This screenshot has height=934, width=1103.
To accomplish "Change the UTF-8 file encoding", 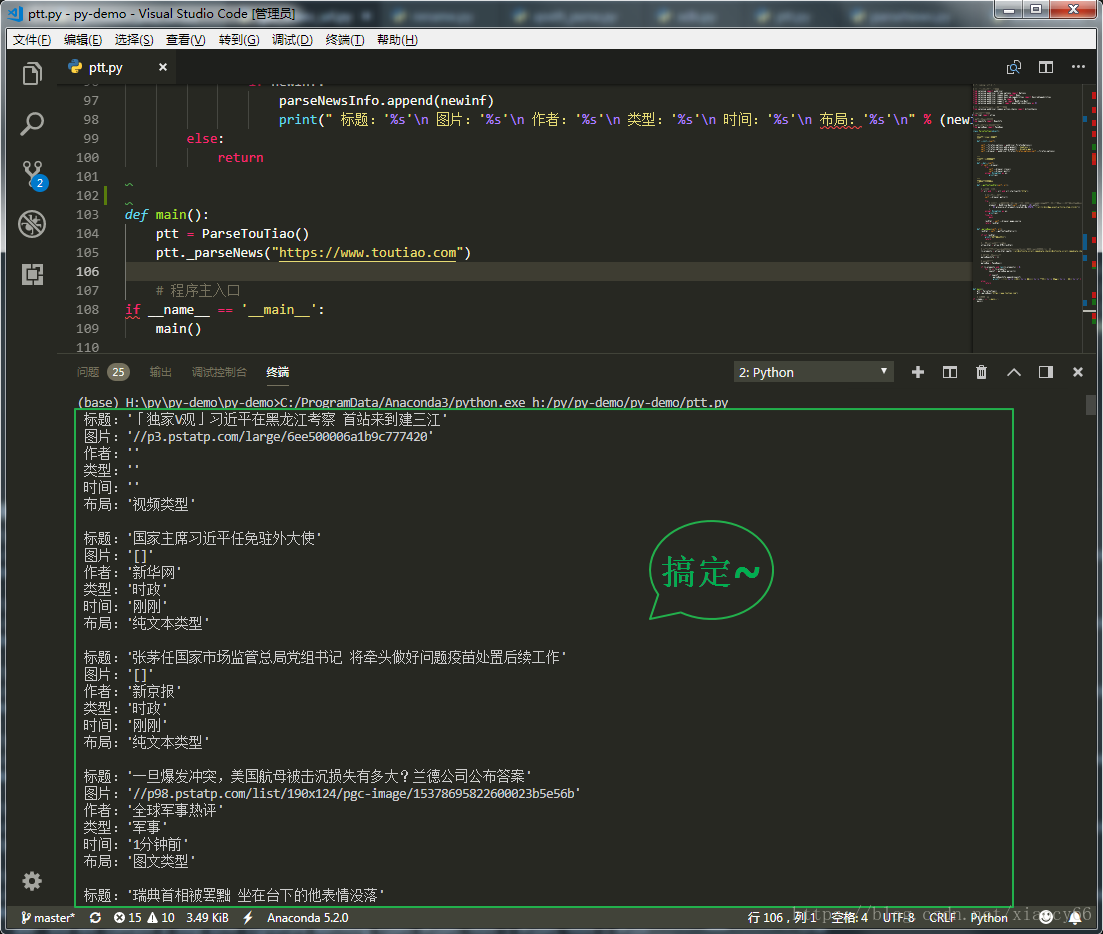I will pos(898,917).
